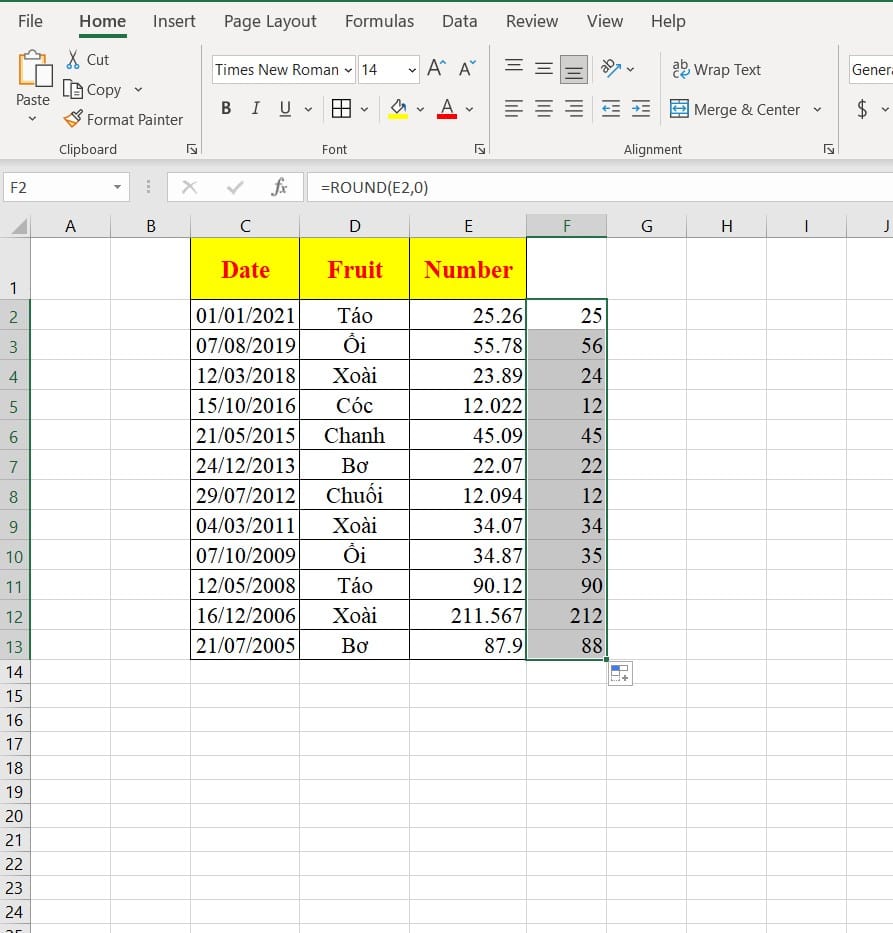Click the Merge & Center button
This screenshot has width=893, height=933.
[735, 109]
